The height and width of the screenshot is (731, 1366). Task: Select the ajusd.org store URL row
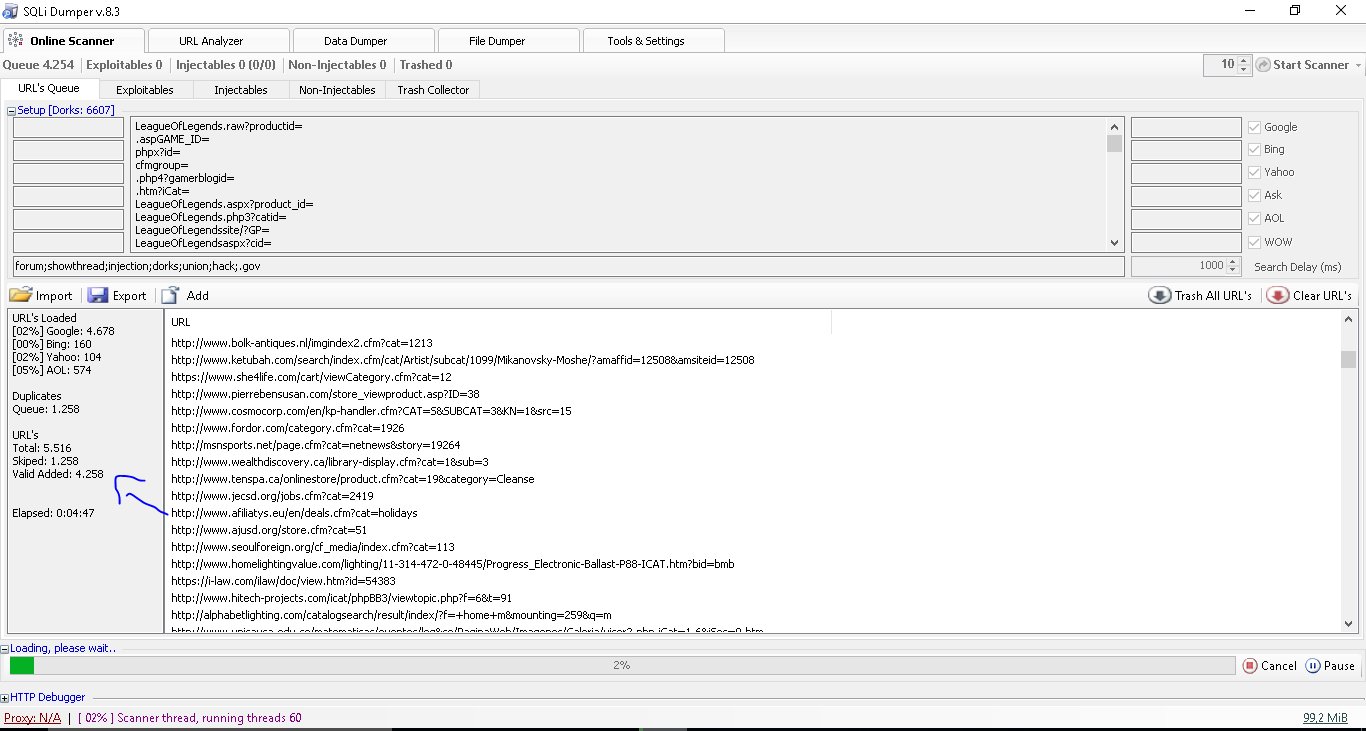(268, 530)
